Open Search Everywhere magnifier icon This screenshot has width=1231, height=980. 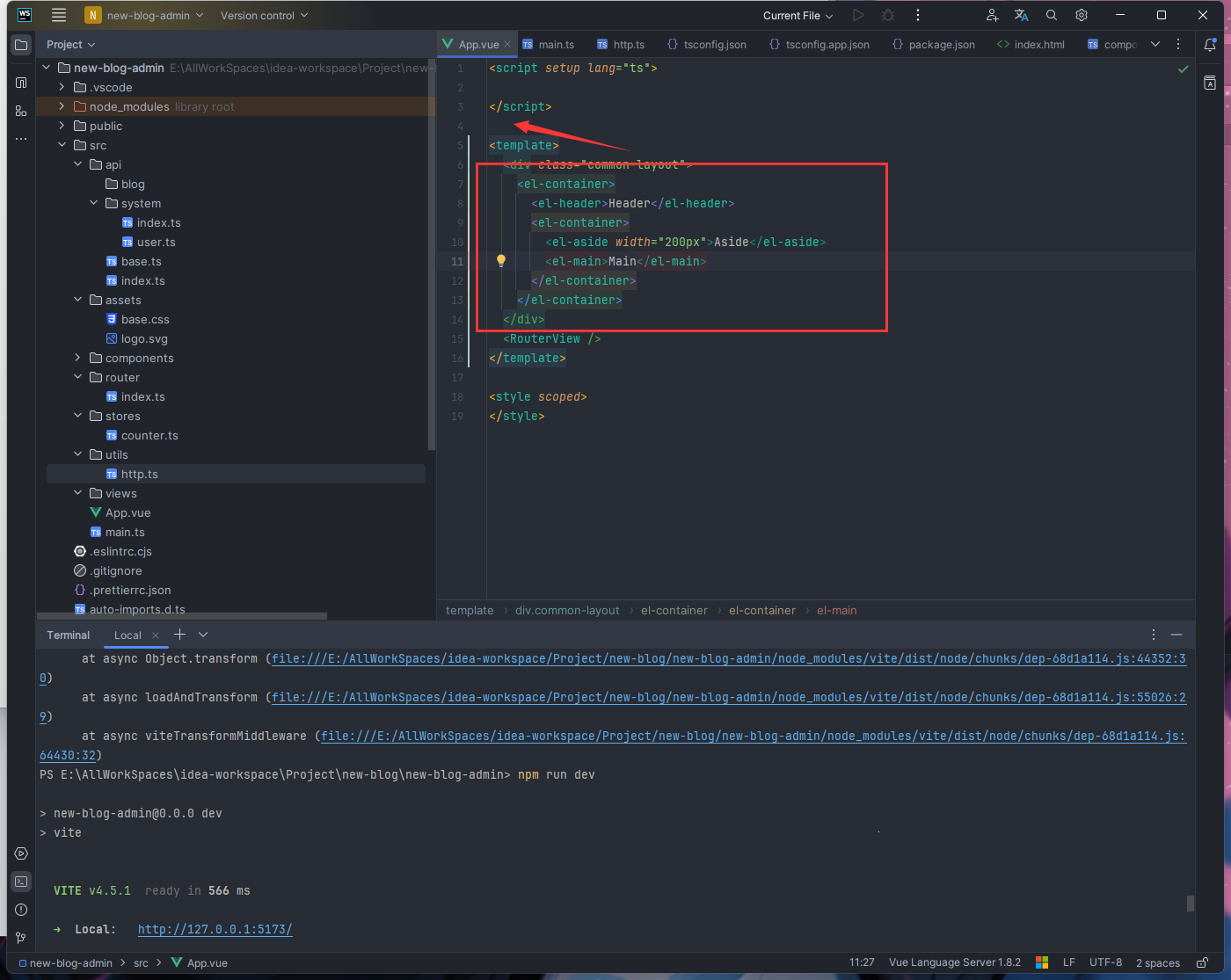pyautogui.click(x=1051, y=15)
